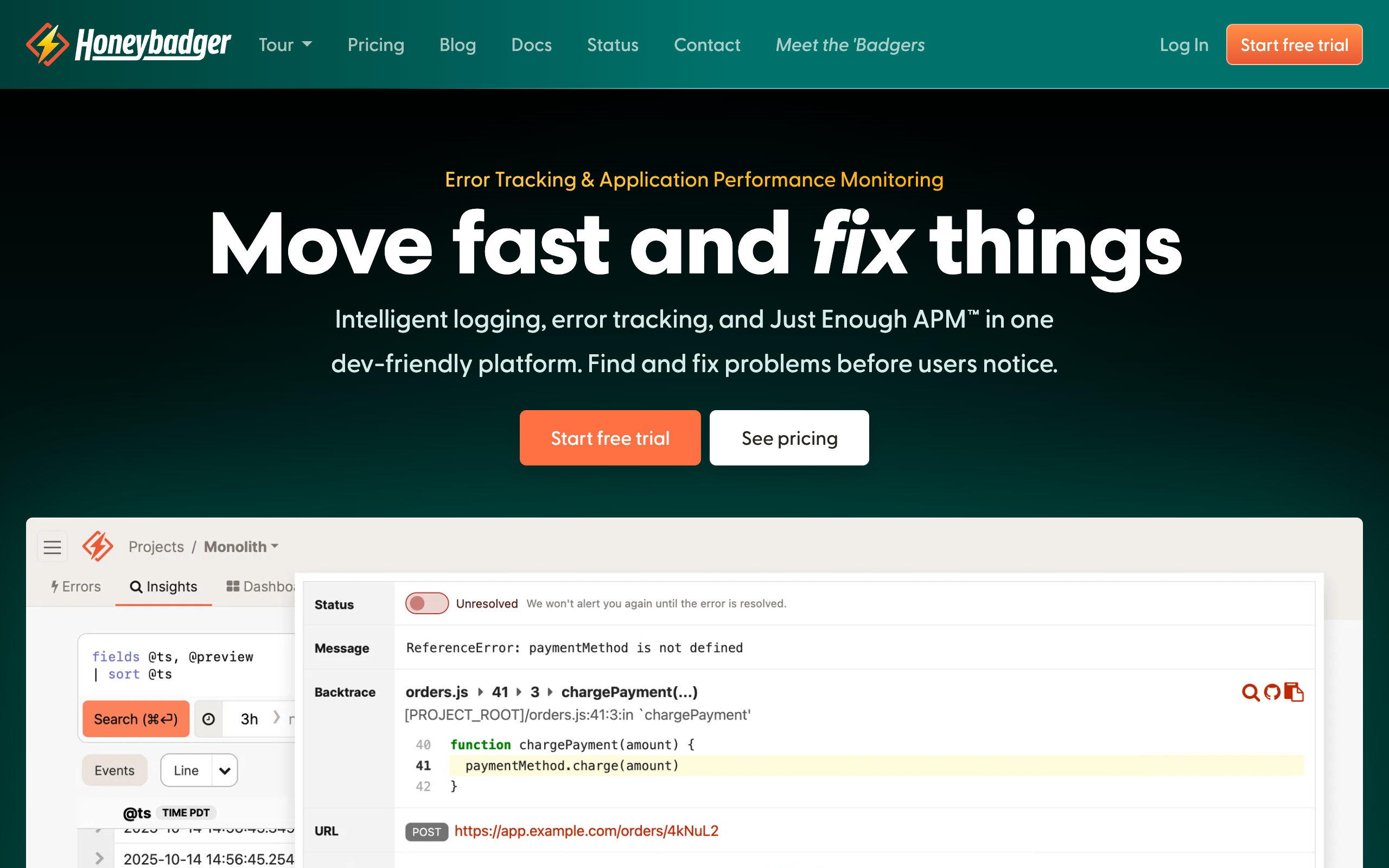The image size is (1389, 868).
Task: Open the GitHub icon in backtrace row
Action: 1272,692
